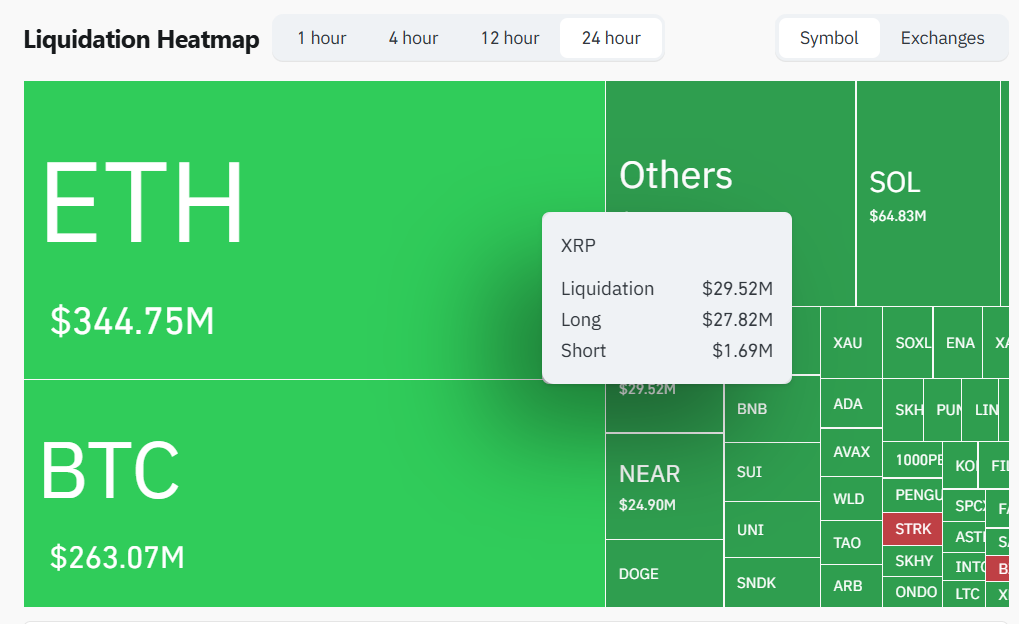The image size is (1019, 624).
Task: Choose the 12 hour timeframe tab
Action: [510, 38]
